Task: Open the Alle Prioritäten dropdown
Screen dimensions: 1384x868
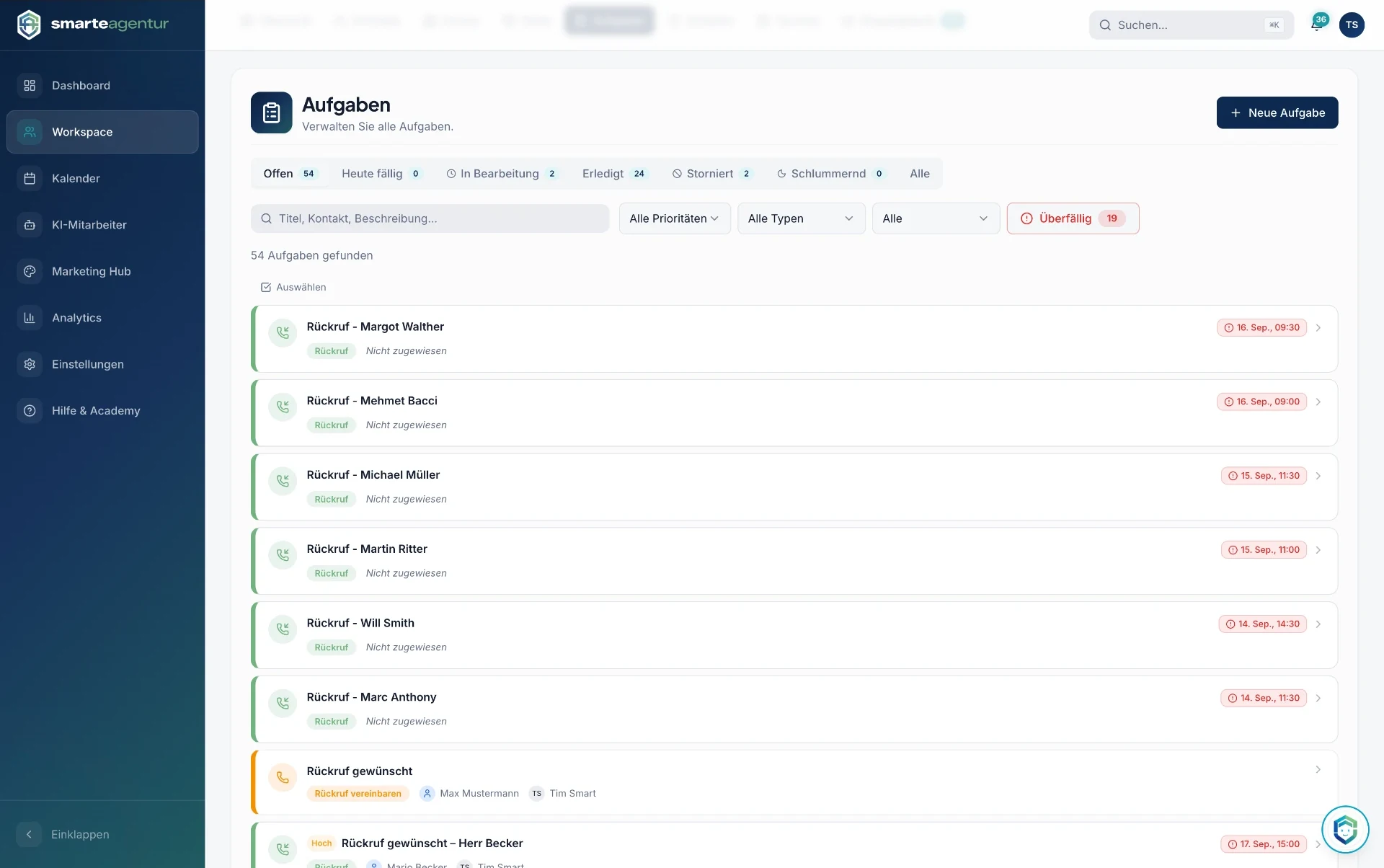Action: [x=675, y=218]
